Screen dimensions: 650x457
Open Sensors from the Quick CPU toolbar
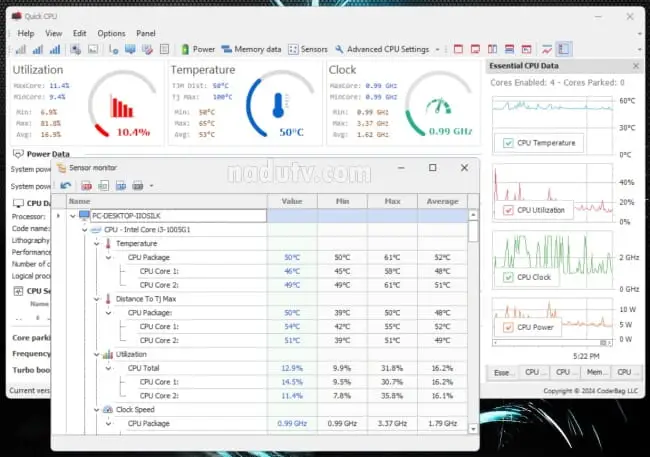[308, 49]
